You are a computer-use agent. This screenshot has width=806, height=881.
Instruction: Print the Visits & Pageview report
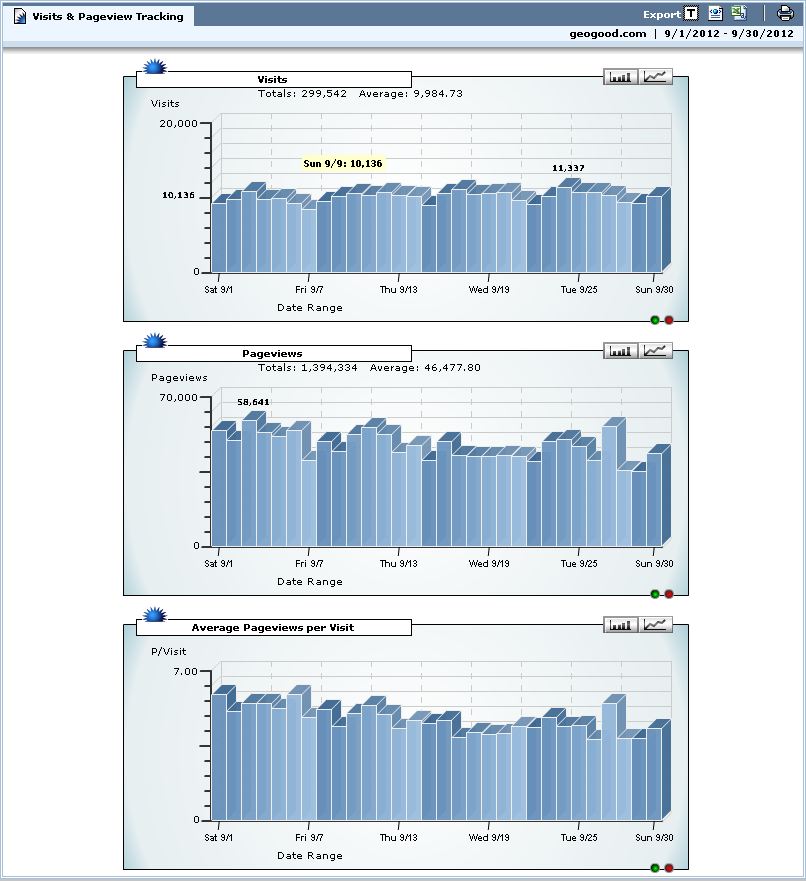tap(785, 13)
